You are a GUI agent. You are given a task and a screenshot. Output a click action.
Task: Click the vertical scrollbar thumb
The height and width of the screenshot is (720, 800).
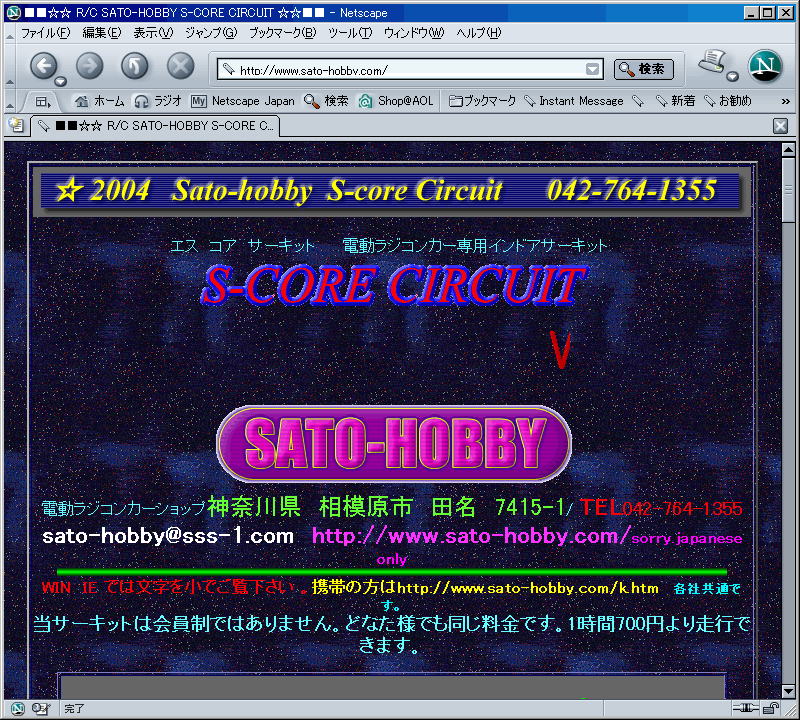788,190
